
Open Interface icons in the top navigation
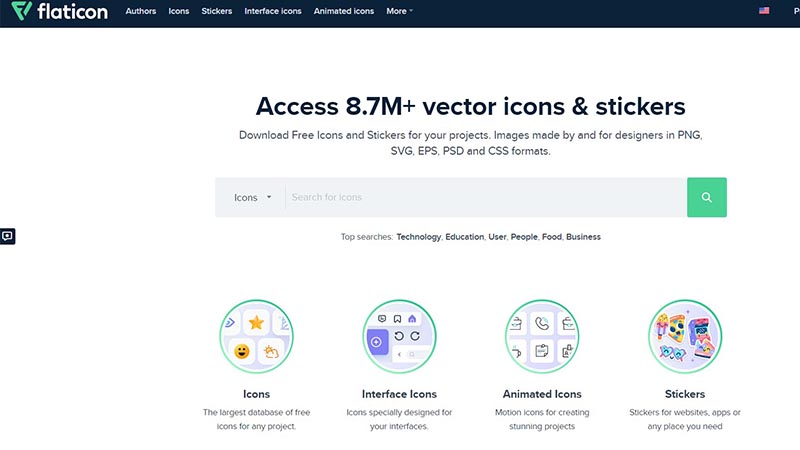[x=272, y=11]
